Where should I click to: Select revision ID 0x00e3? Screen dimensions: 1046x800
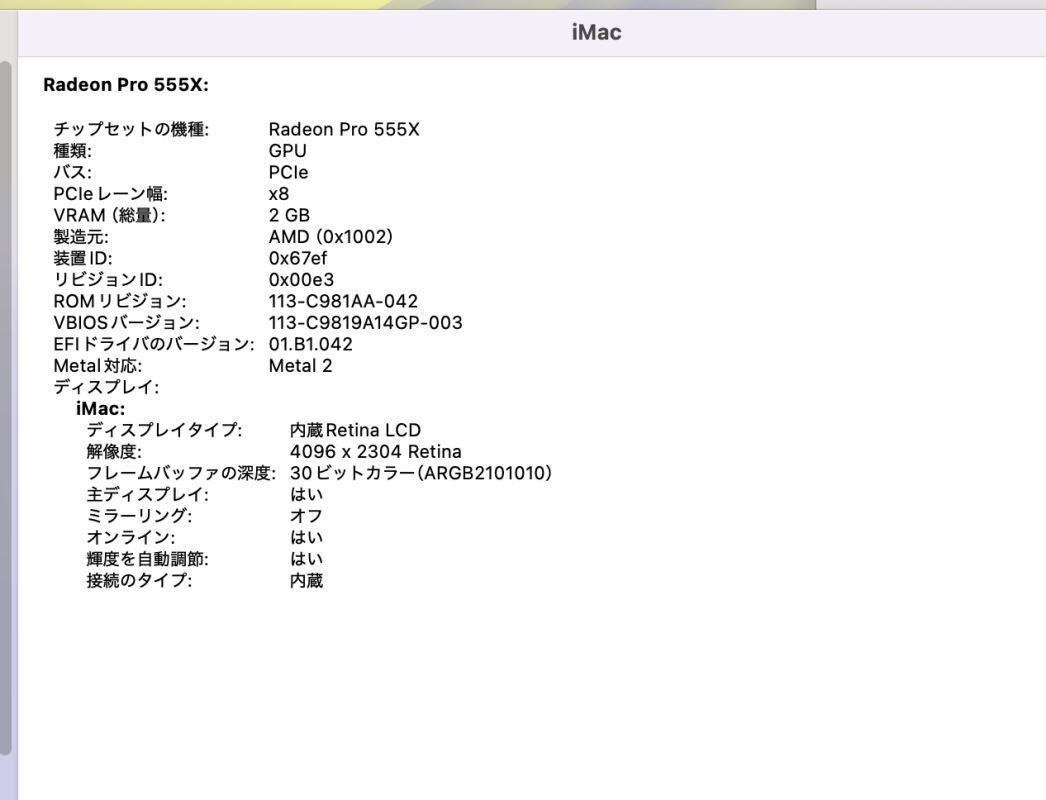(x=302, y=280)
